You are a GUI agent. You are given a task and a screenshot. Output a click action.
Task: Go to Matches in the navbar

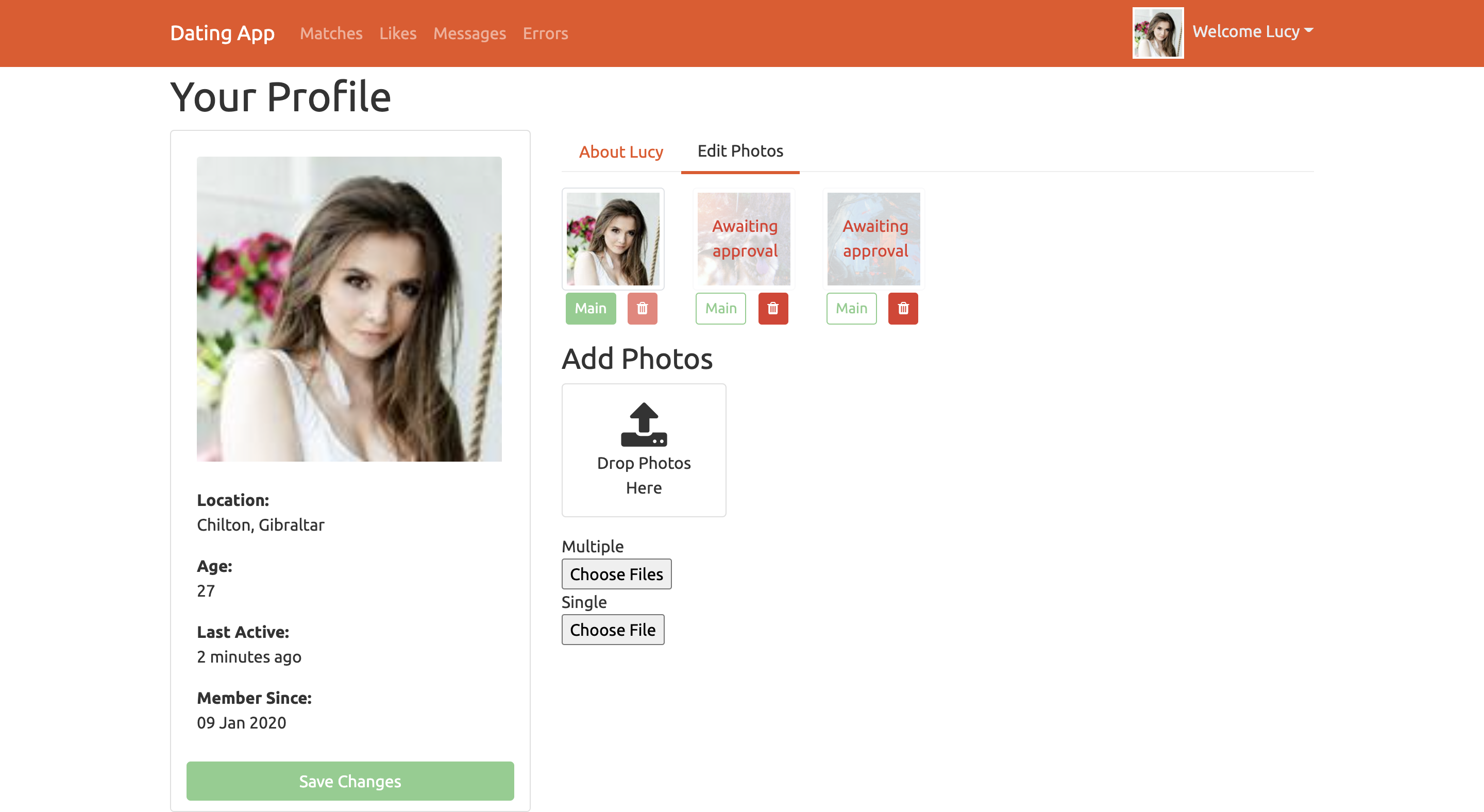(331, 33)
